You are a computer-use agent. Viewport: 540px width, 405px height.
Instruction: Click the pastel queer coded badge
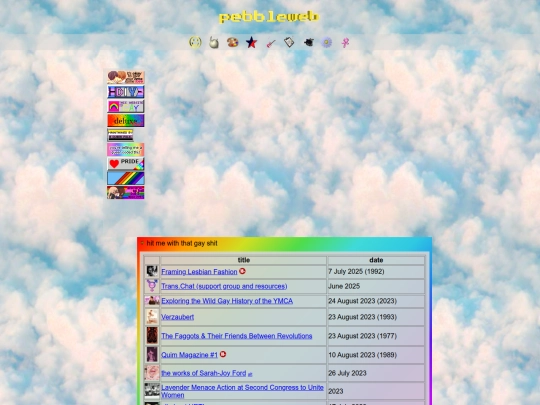[x=126, y=150]
